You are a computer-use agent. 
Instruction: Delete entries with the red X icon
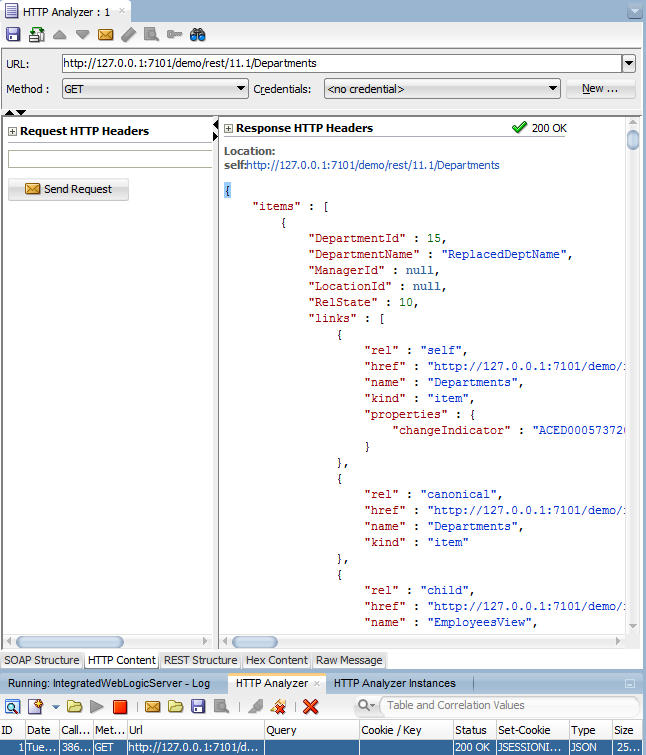pyautogui.click(x=310, y=706)
